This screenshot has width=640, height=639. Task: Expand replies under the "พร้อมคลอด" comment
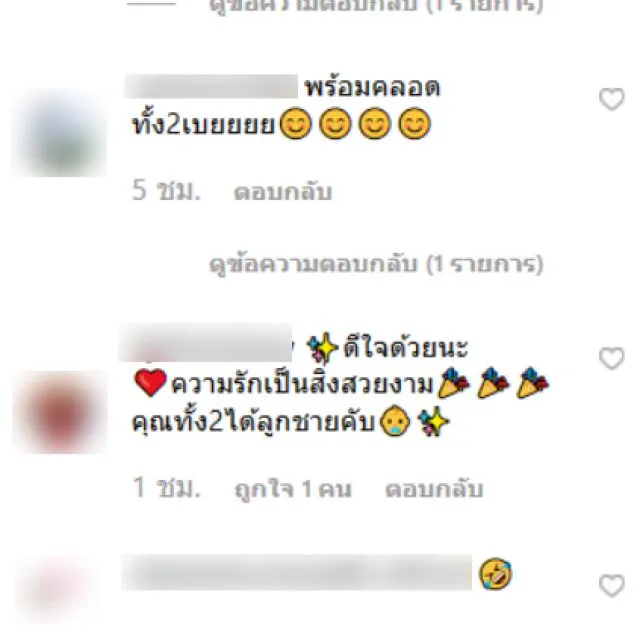(376, 264)
